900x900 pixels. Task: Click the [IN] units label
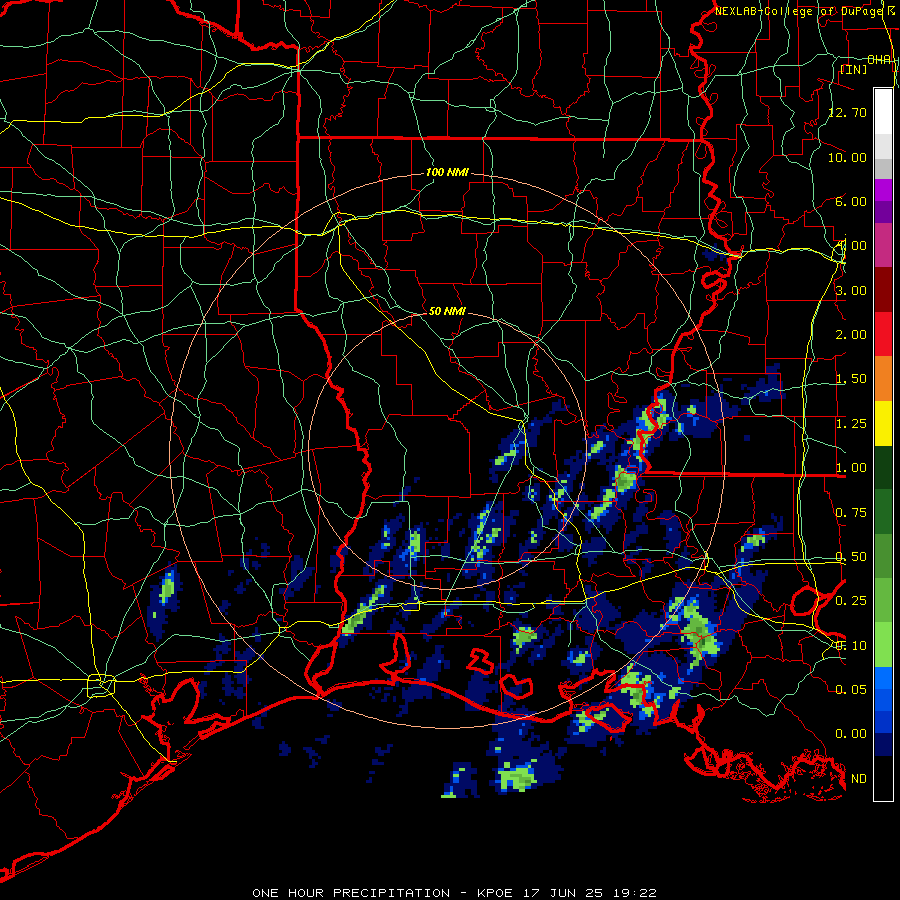click(x=854, y=69)
